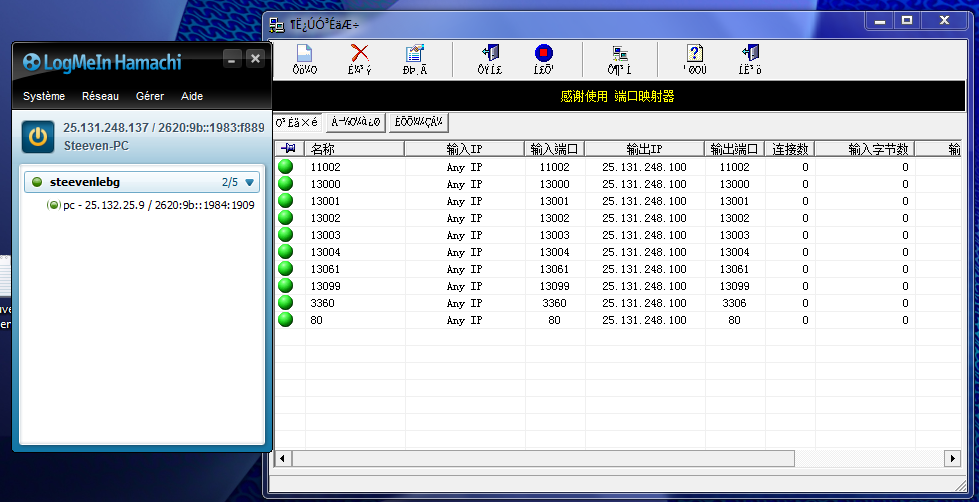This screenshot has width=979, height=502.
Task: Click the blank-page new mapping toolbar icon
Action: click(304, 52)
